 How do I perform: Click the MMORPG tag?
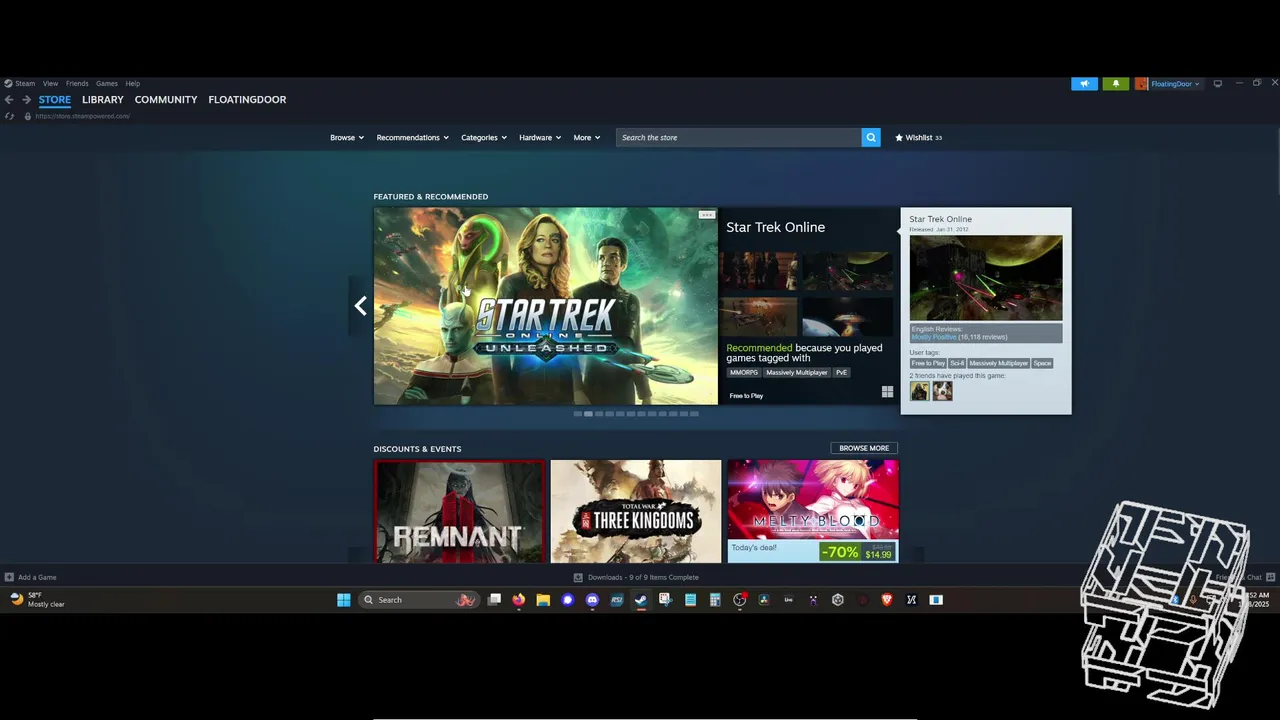744,372
